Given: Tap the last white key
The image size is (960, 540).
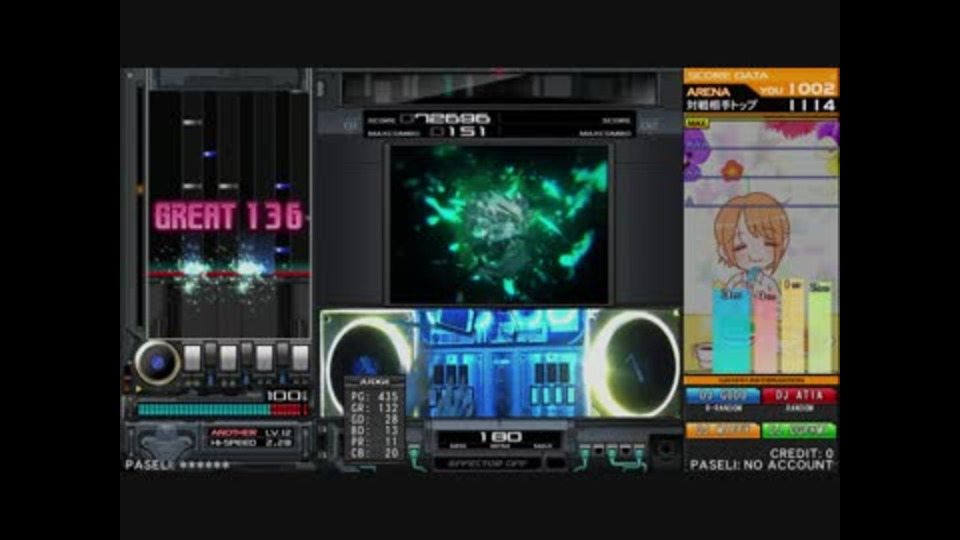Looking at the screenshot, I should tap(300, 358).
